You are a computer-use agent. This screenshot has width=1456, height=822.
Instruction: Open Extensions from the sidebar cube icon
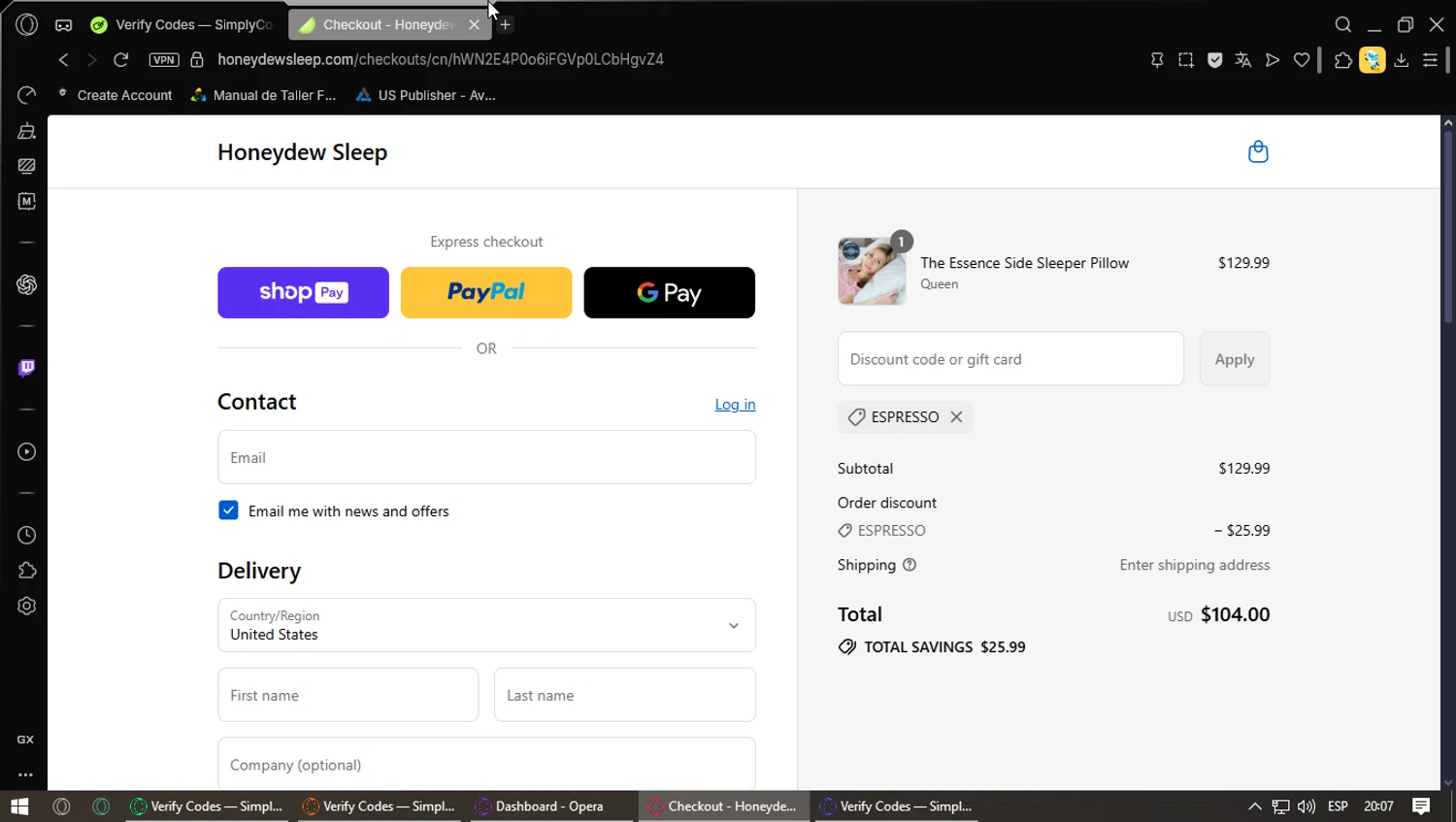click(27, 571)
